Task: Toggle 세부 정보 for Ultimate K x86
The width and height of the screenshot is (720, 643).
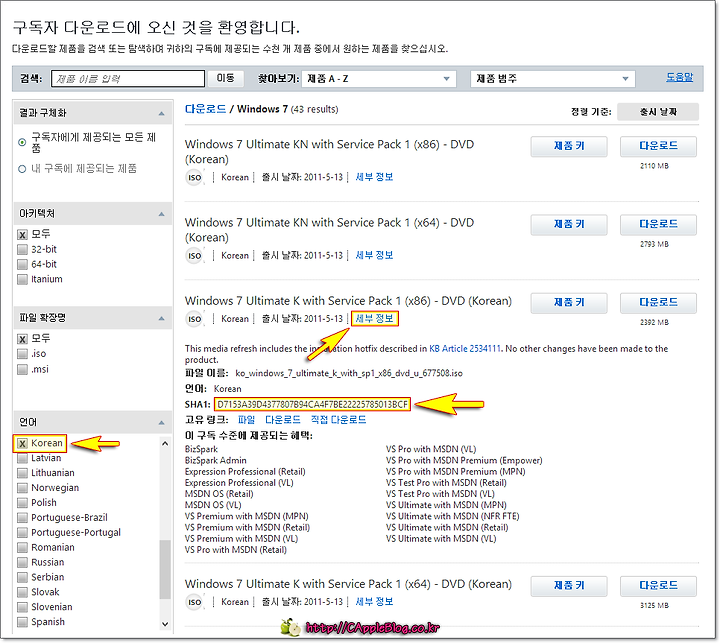Action: point(374,318)
